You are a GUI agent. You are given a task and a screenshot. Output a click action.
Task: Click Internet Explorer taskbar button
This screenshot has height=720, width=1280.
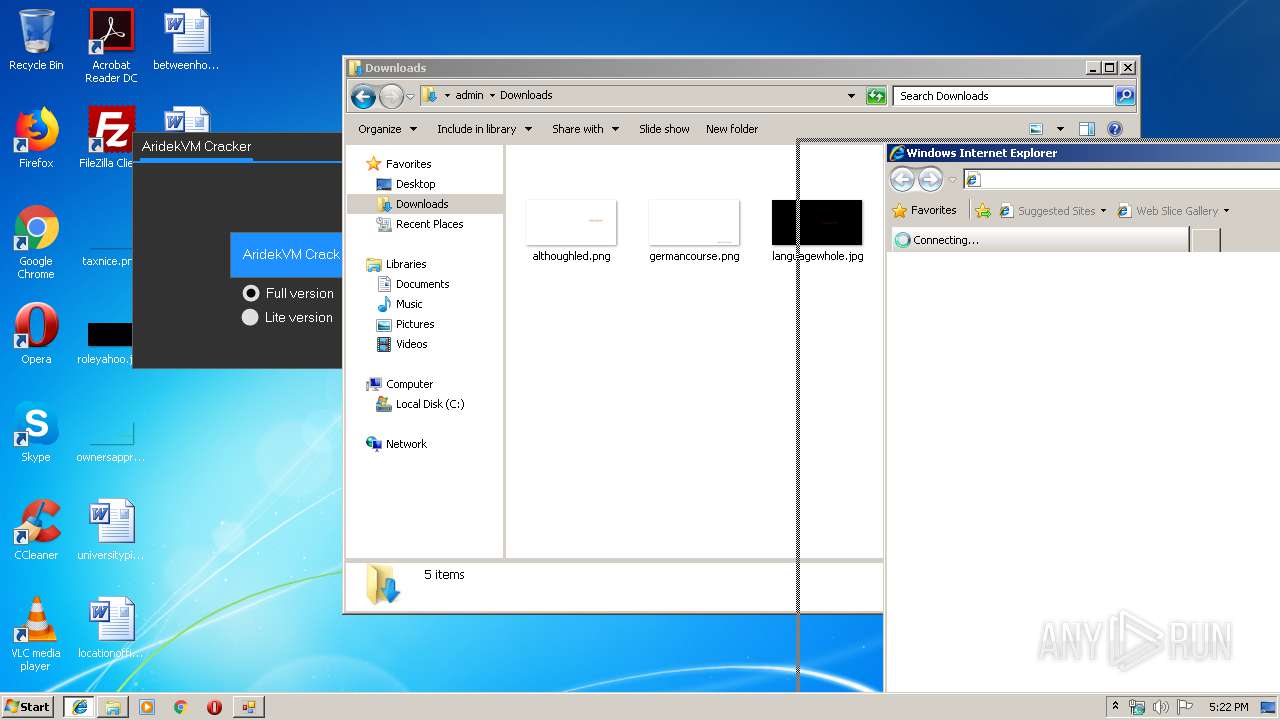[x=79, y=707]
